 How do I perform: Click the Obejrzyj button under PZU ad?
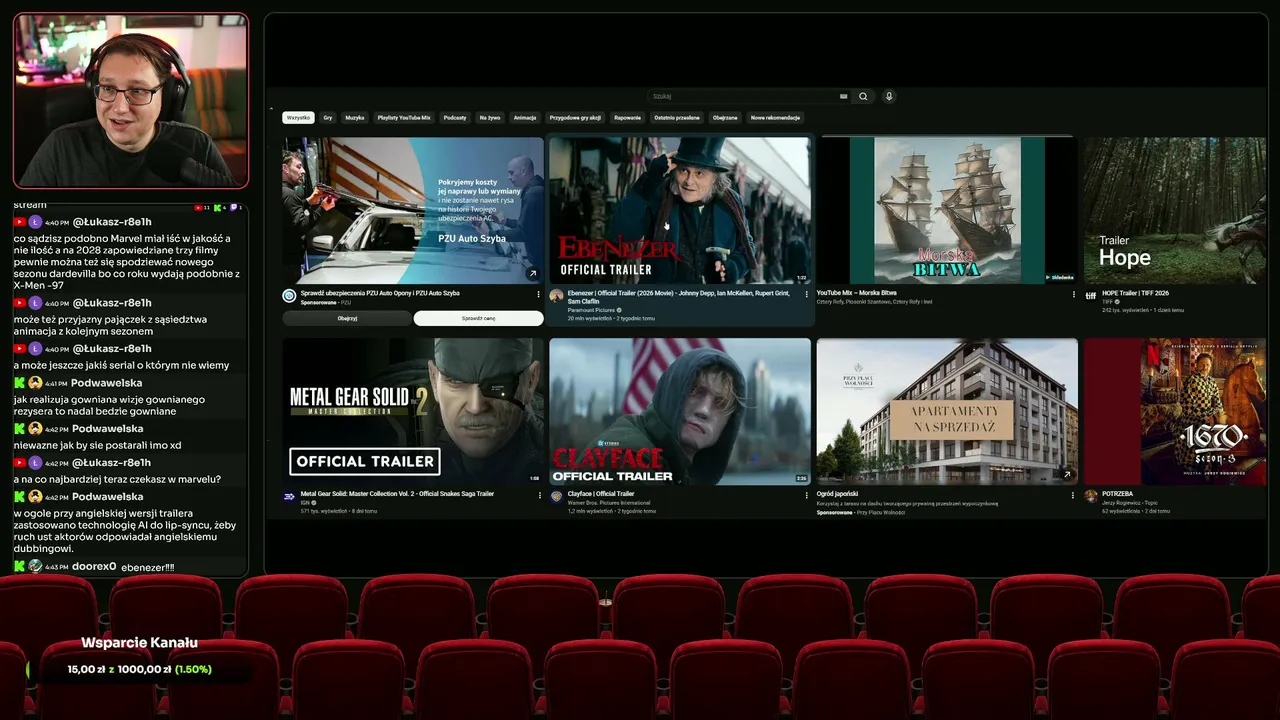pos(347,318)
